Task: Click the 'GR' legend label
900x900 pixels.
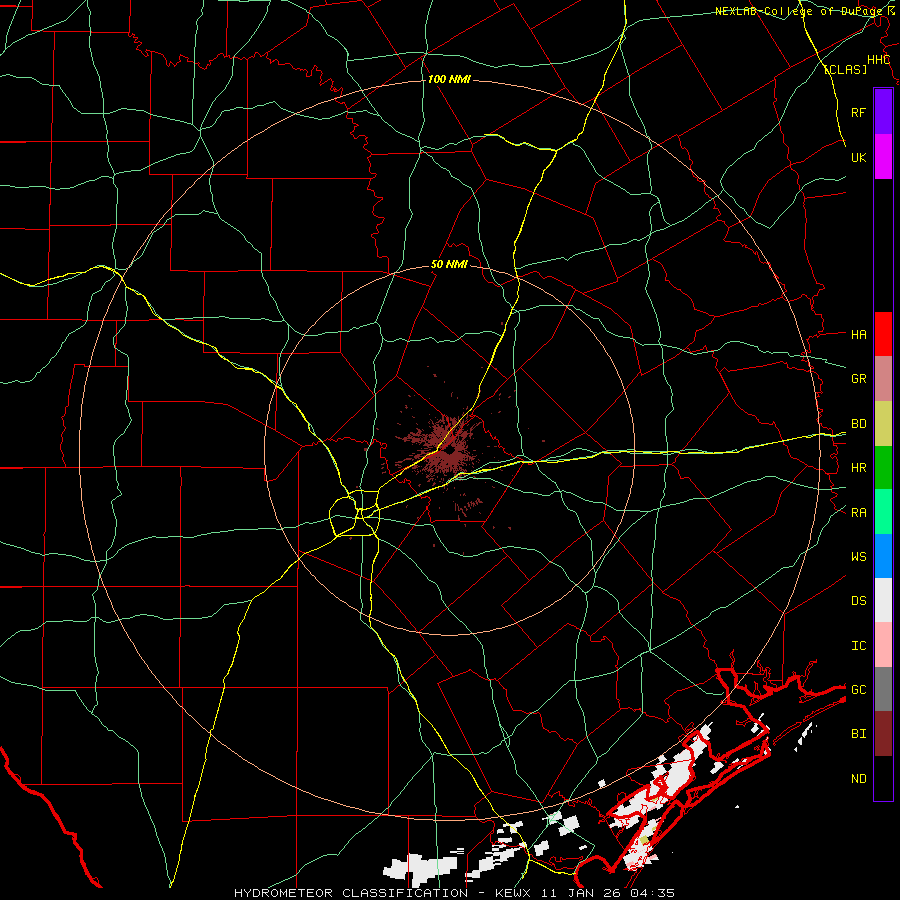Action: [x=858, y=379]
